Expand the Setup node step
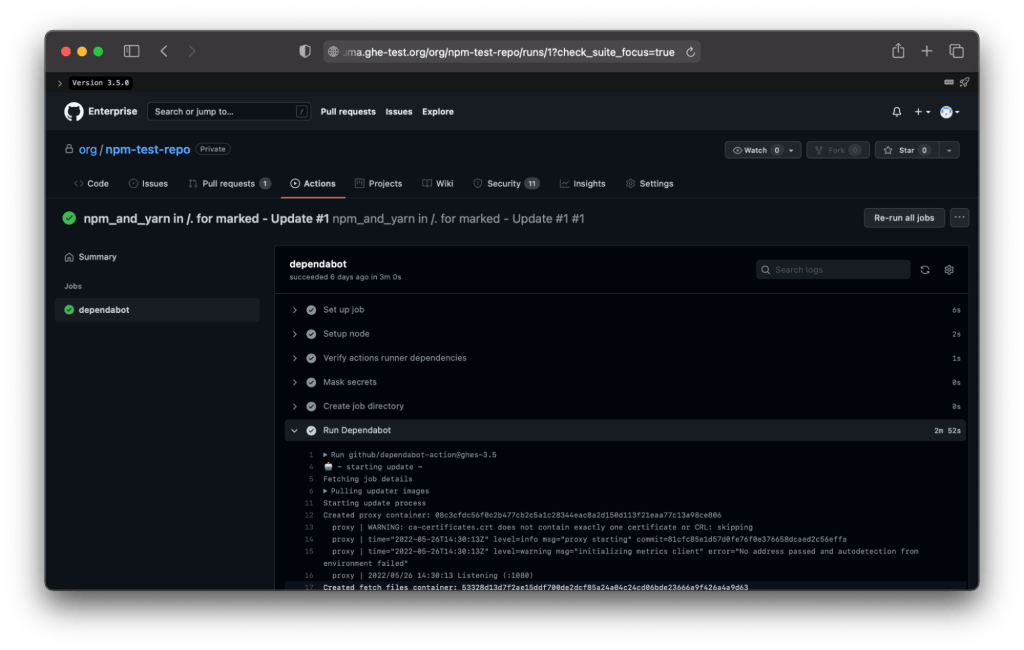 (x=625, y=334)
